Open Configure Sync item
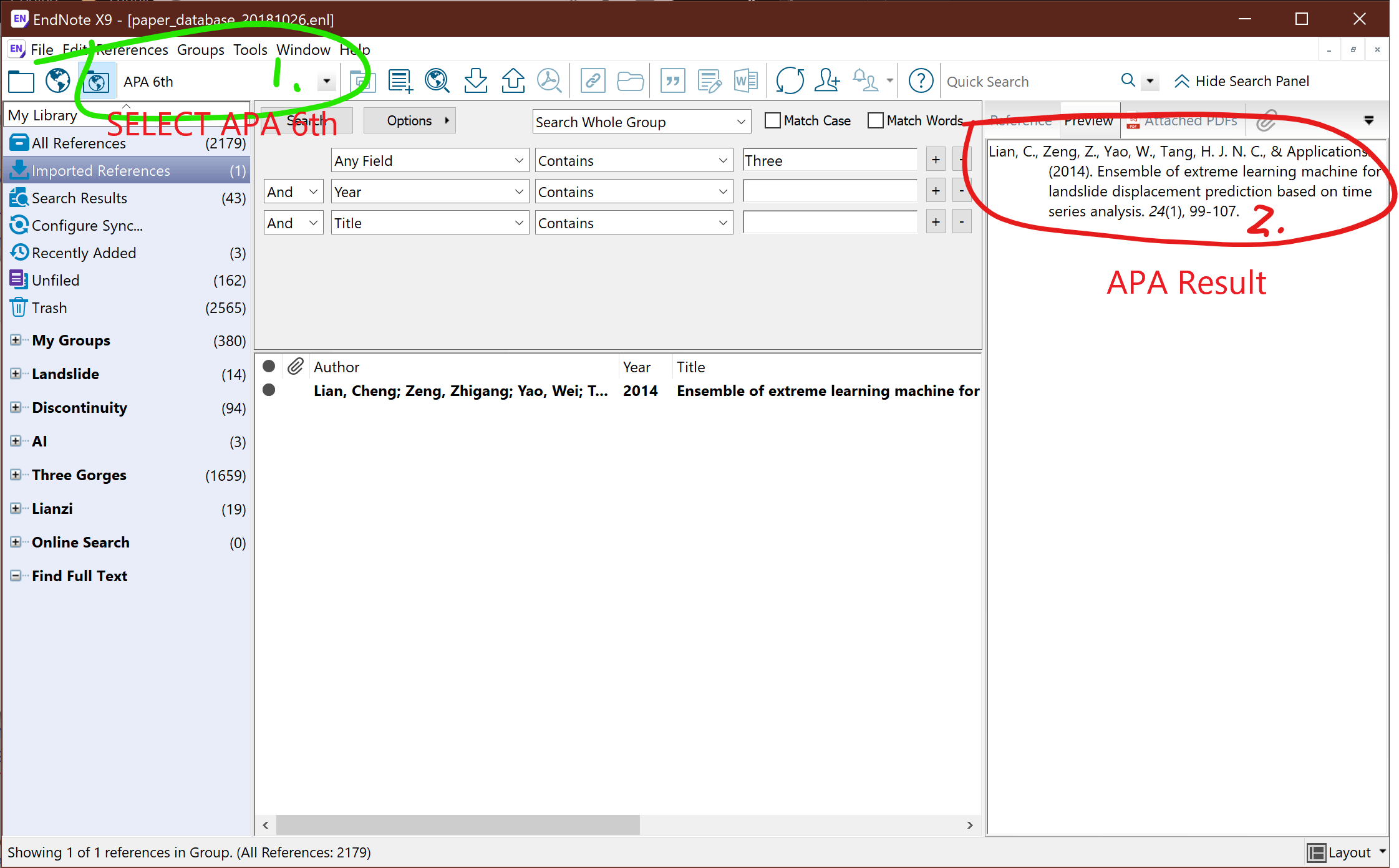Viewport: 1399px width, 868px height. click(x=127, y=226)
